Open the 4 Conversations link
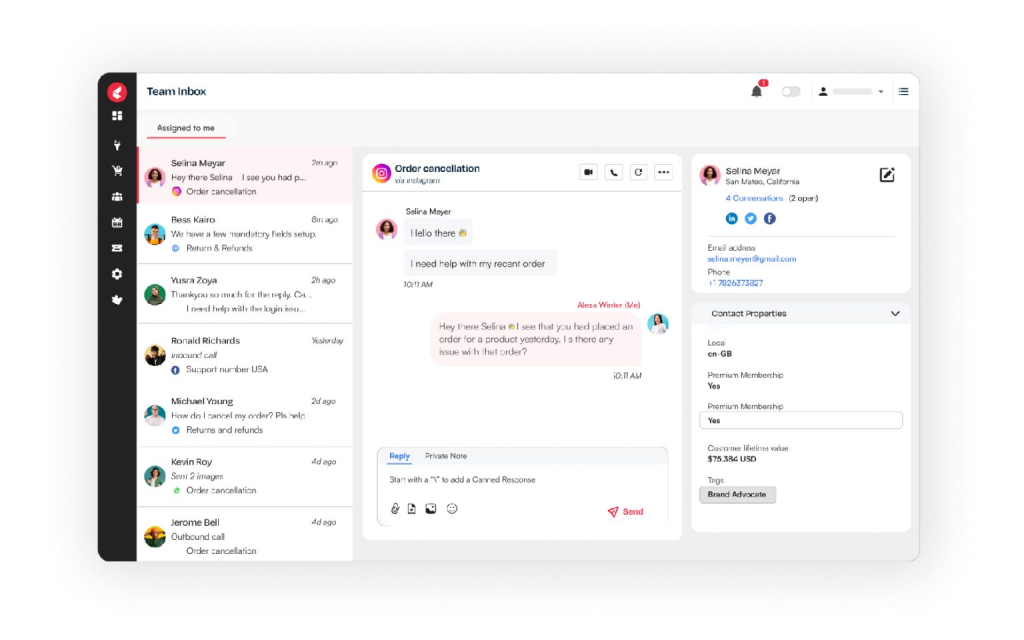 click(755, 198)
